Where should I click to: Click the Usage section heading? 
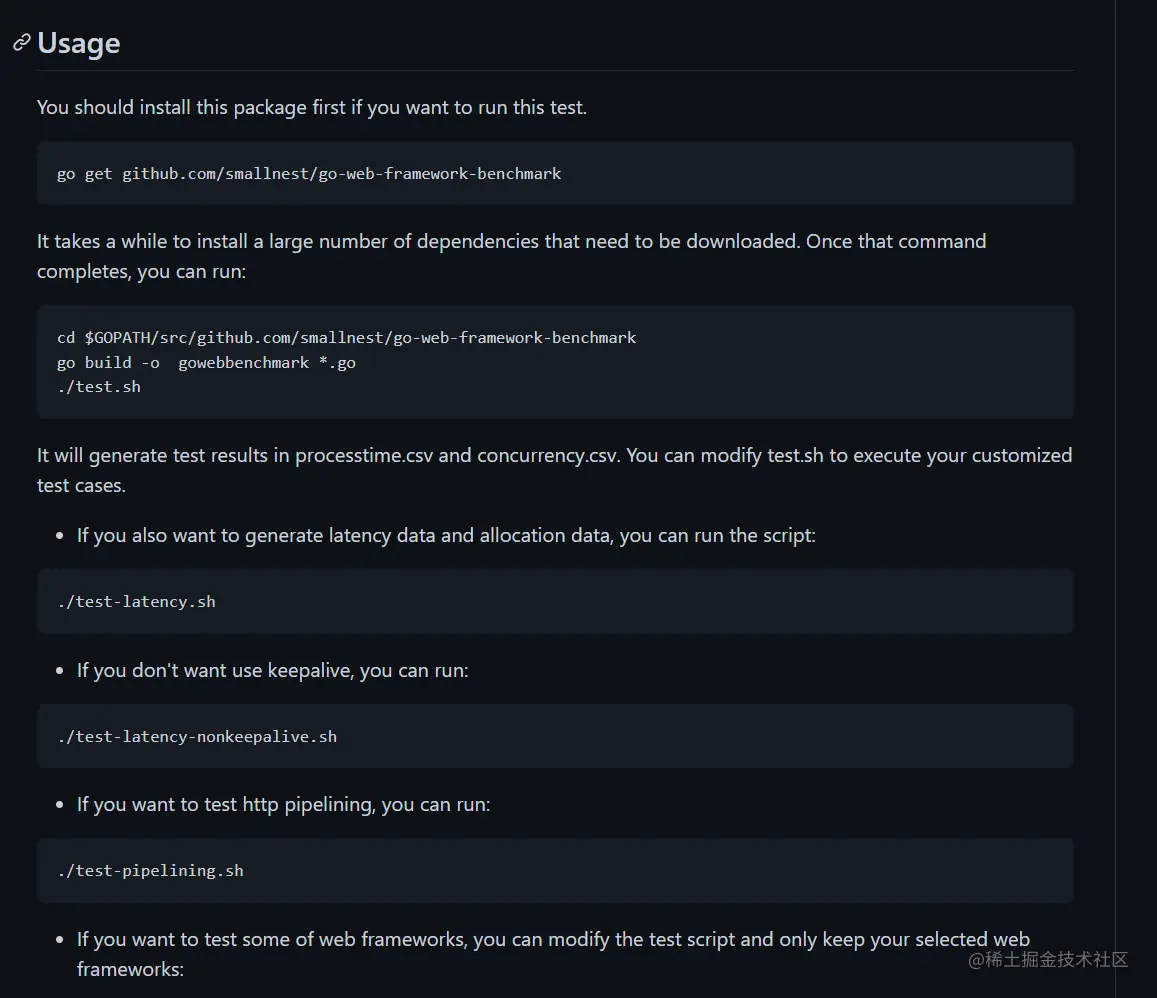[x=79, y=43]
